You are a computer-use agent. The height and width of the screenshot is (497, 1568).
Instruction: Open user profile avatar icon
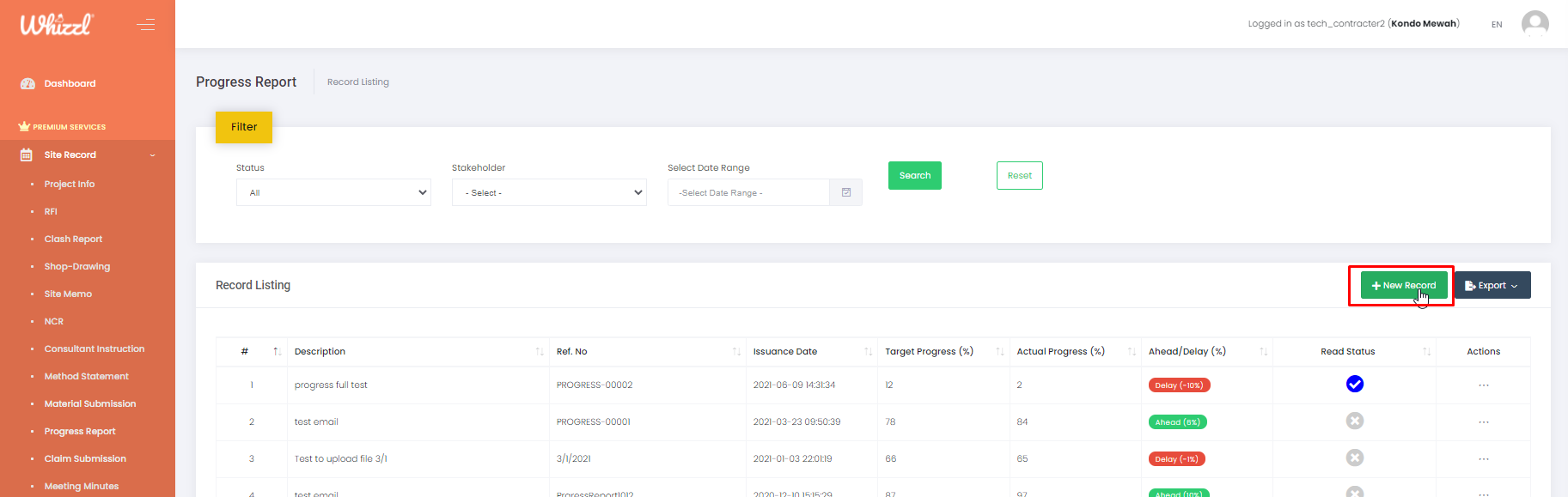(x=1534, y=24)
